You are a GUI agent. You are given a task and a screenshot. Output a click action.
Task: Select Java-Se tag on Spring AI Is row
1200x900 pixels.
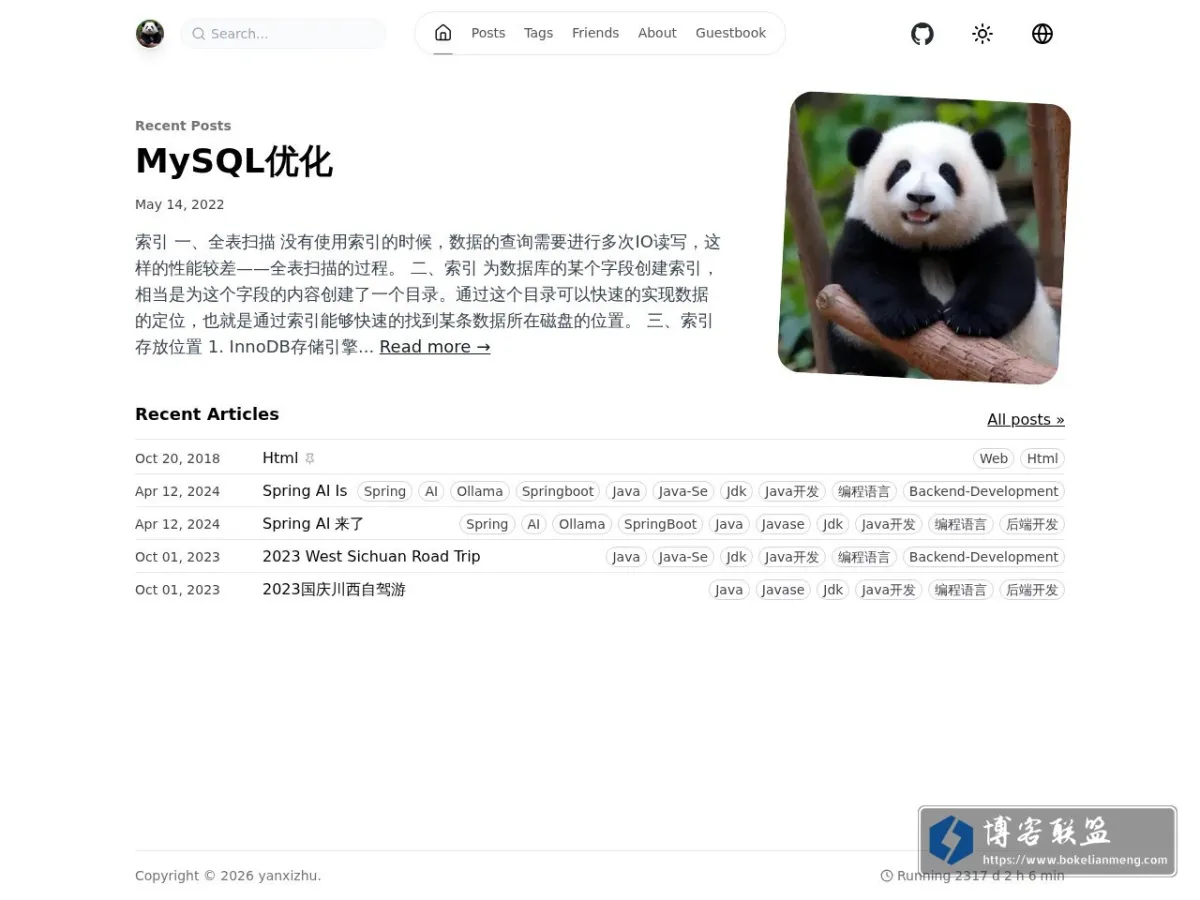coord(683,492)
